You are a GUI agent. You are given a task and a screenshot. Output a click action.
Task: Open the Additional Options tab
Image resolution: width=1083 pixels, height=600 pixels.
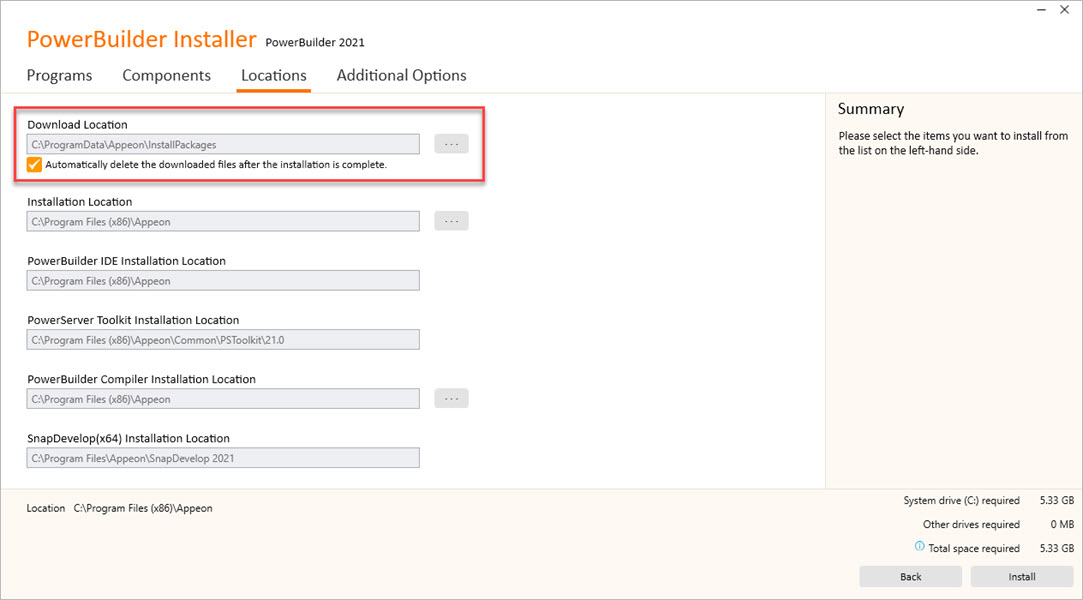point(401,75)
